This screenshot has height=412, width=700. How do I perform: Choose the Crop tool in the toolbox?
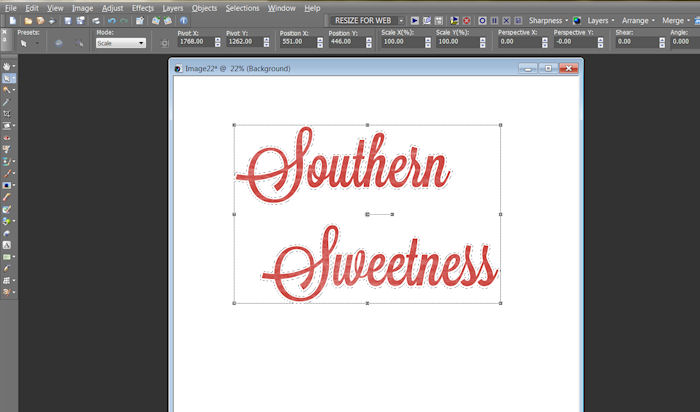pyautogui.click(x=7, y=114)
